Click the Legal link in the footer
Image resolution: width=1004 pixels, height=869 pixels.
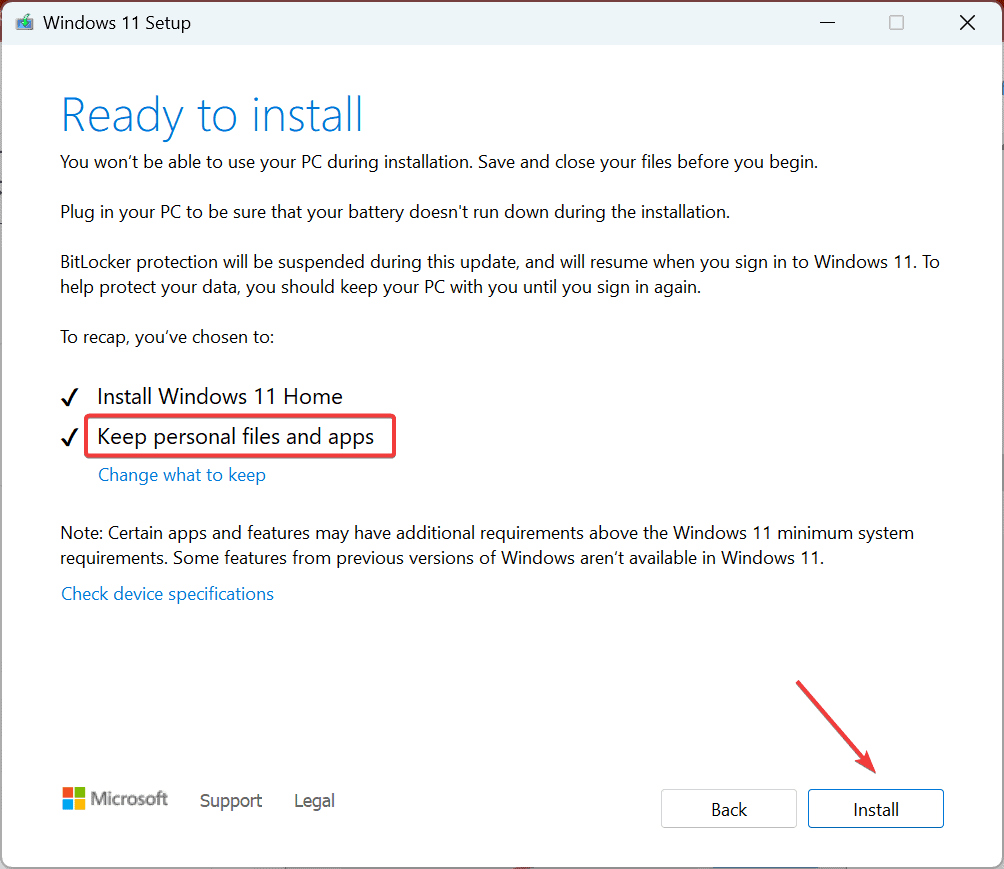314,800
